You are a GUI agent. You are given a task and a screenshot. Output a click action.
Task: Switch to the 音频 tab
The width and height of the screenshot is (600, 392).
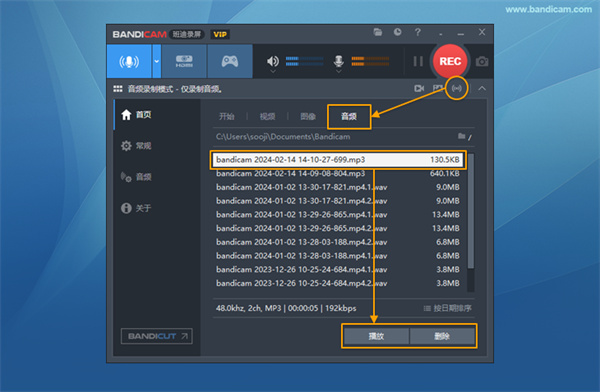coord(349,116)
